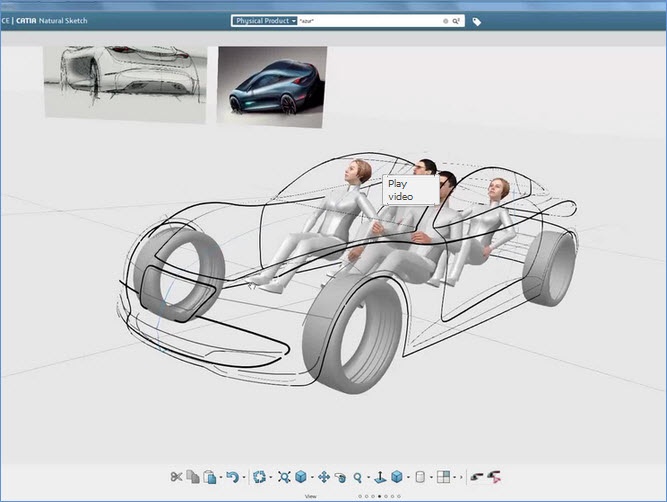Expand the dropdown arrow beside window layout icon

(454, 477)
